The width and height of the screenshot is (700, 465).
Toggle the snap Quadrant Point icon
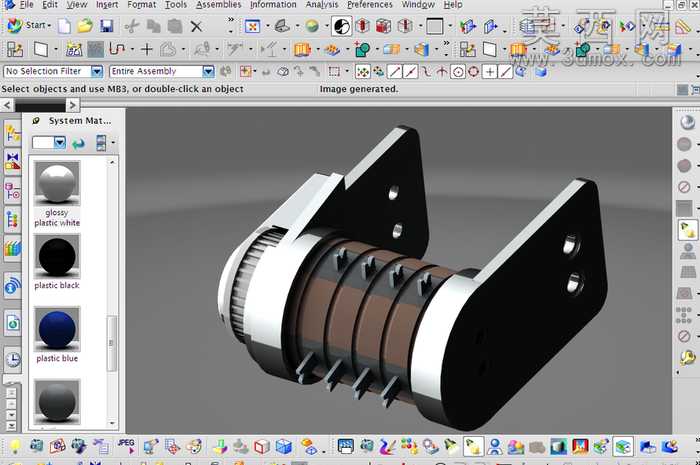pyautogui.click(x=473, y=71)
